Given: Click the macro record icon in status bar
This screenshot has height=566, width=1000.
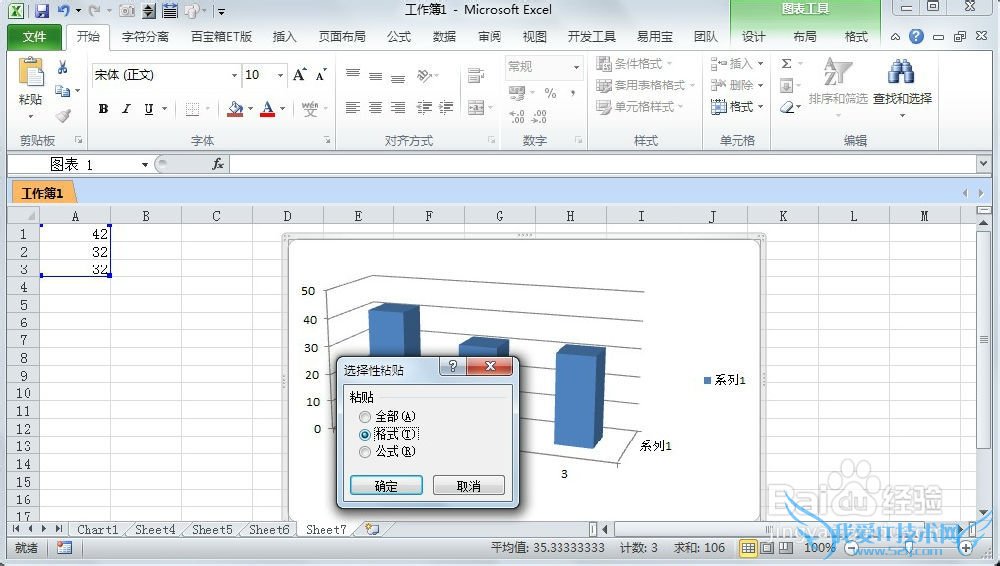Looking at the screenshot, I should click(64, 547).
